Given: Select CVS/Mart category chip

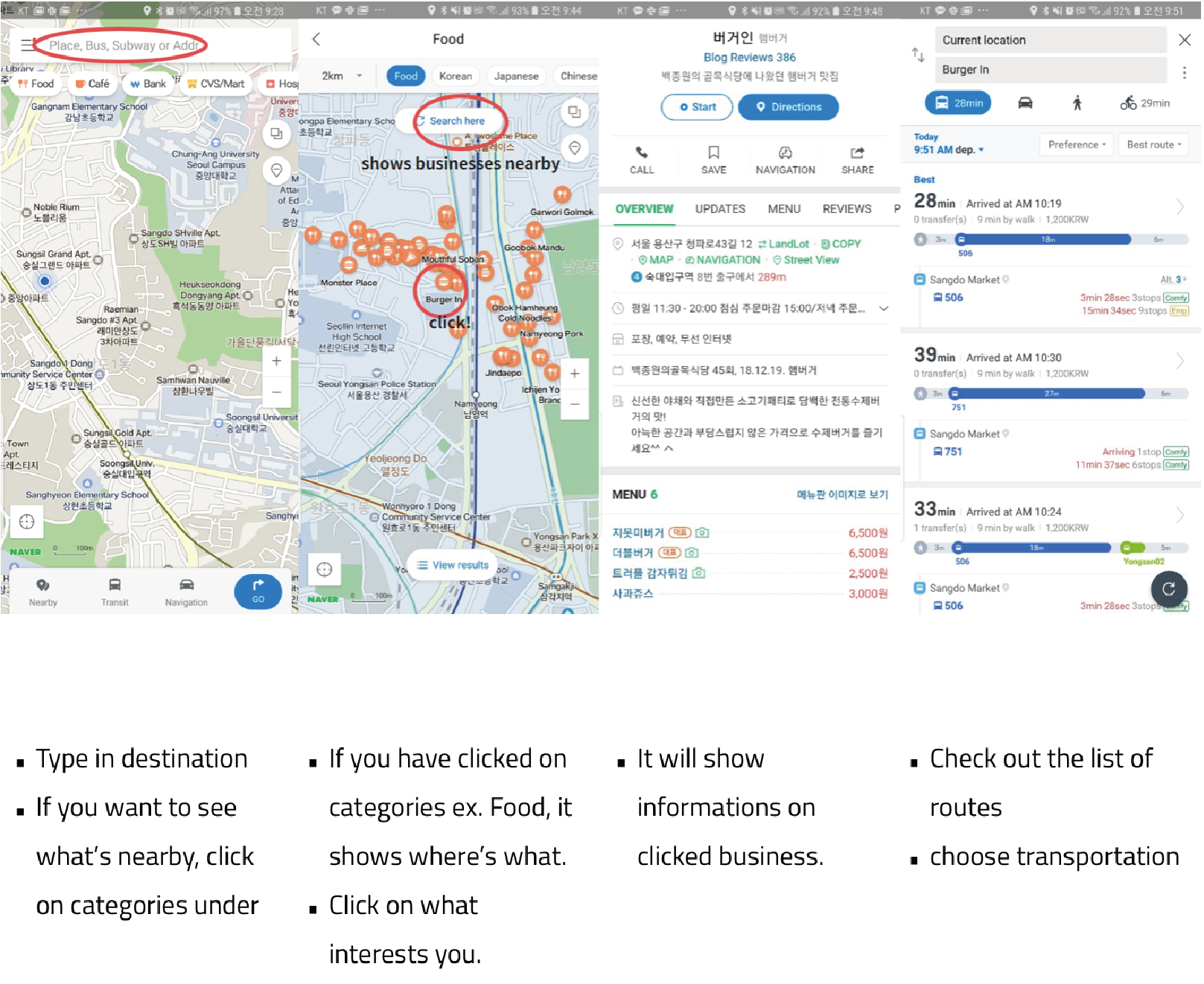Looking at the screenshot, I should coord(216,83).
